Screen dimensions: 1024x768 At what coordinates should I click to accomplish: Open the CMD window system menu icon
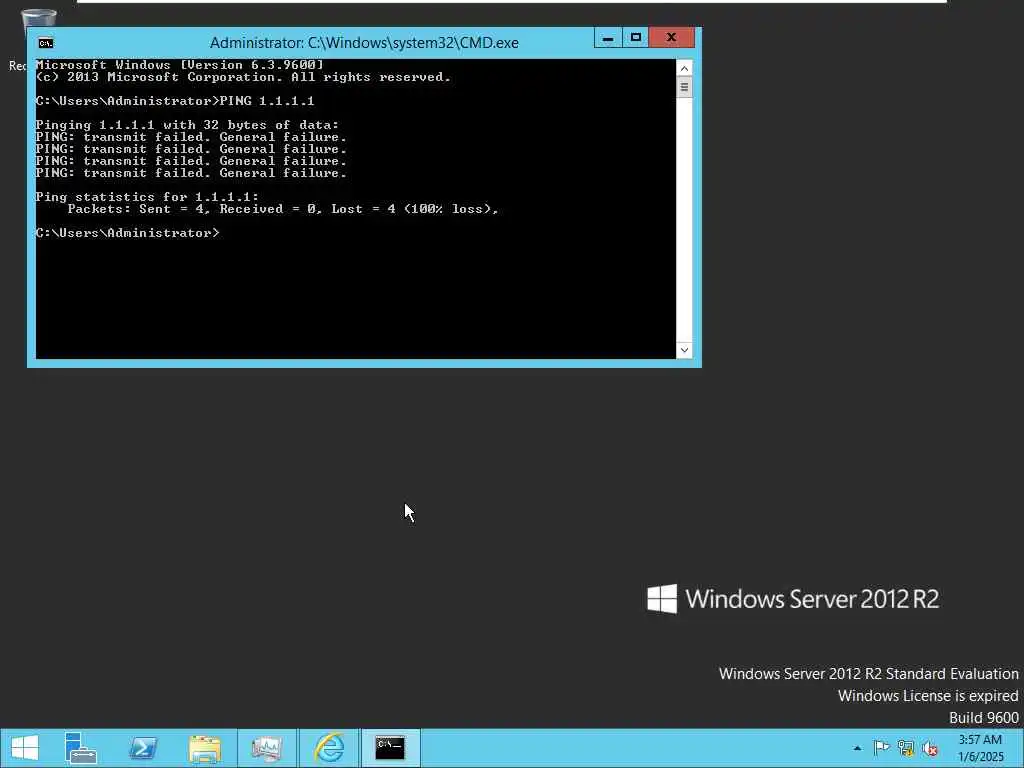click(x=46, y=43)
